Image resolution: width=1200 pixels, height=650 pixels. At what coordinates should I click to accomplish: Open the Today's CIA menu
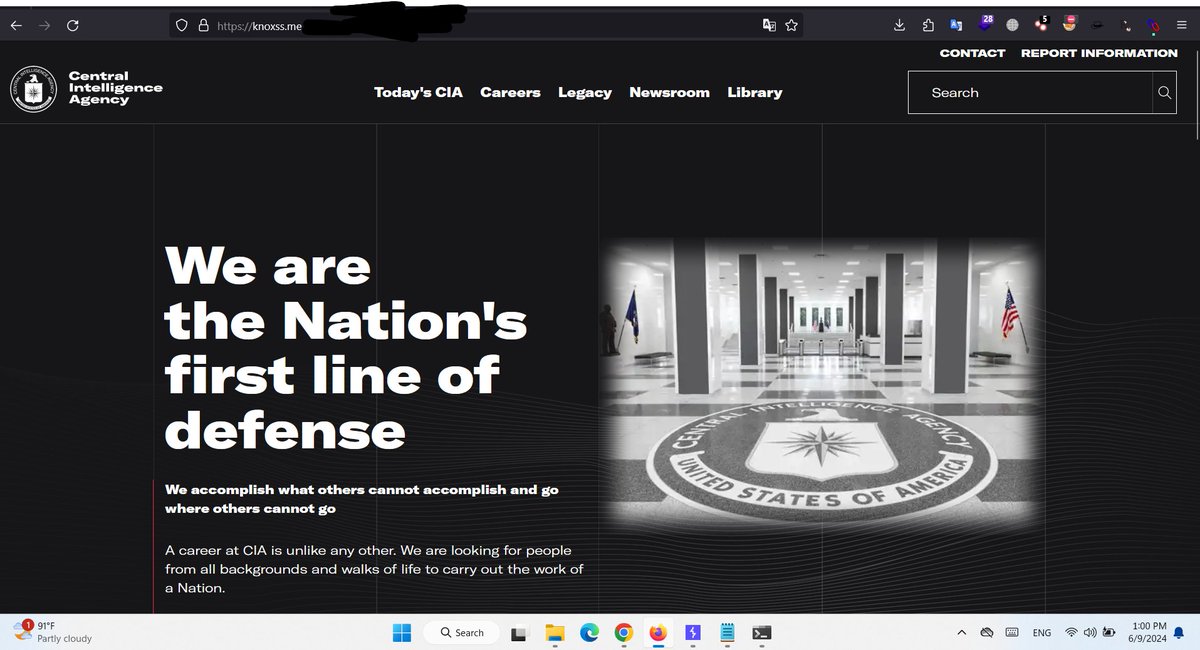(x=418, y=92)
